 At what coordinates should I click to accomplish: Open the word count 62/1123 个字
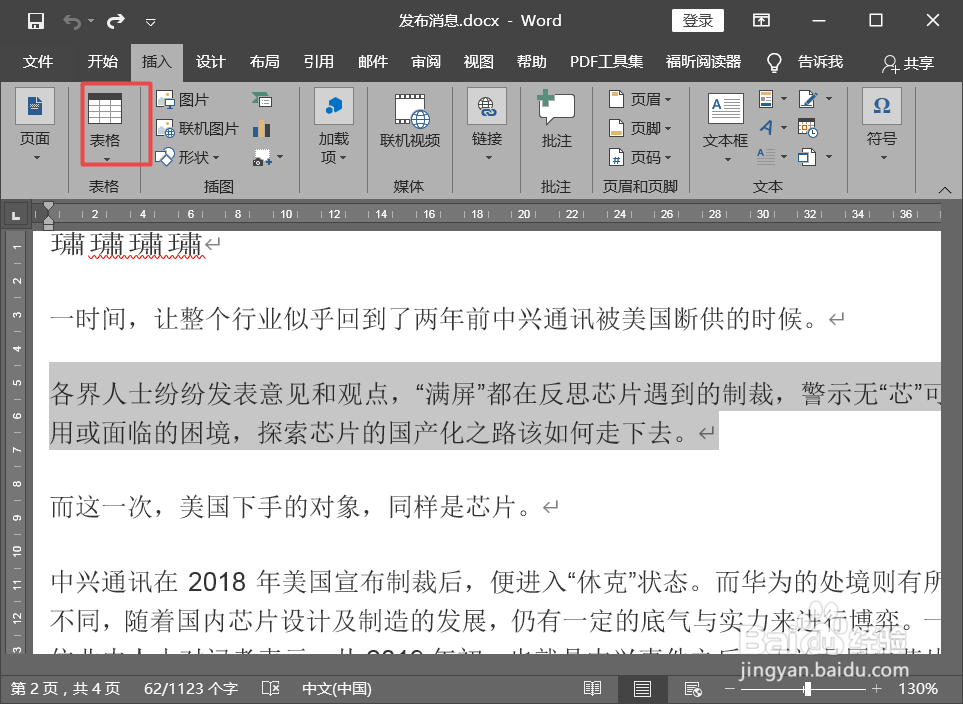tap(190, 689)
